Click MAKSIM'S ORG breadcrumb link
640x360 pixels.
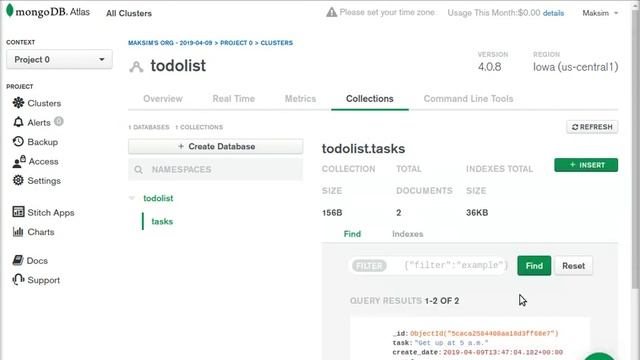click(170, 43)
